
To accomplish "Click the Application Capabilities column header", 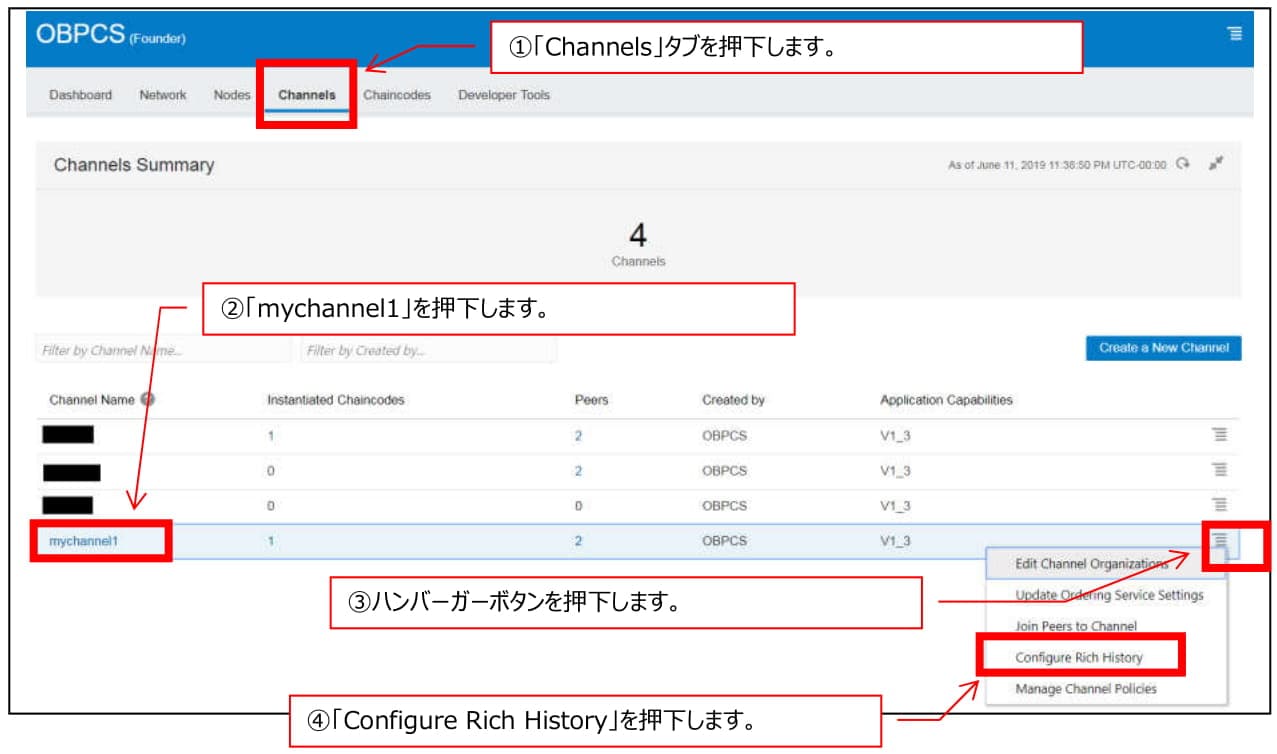I will click(946, 400).
